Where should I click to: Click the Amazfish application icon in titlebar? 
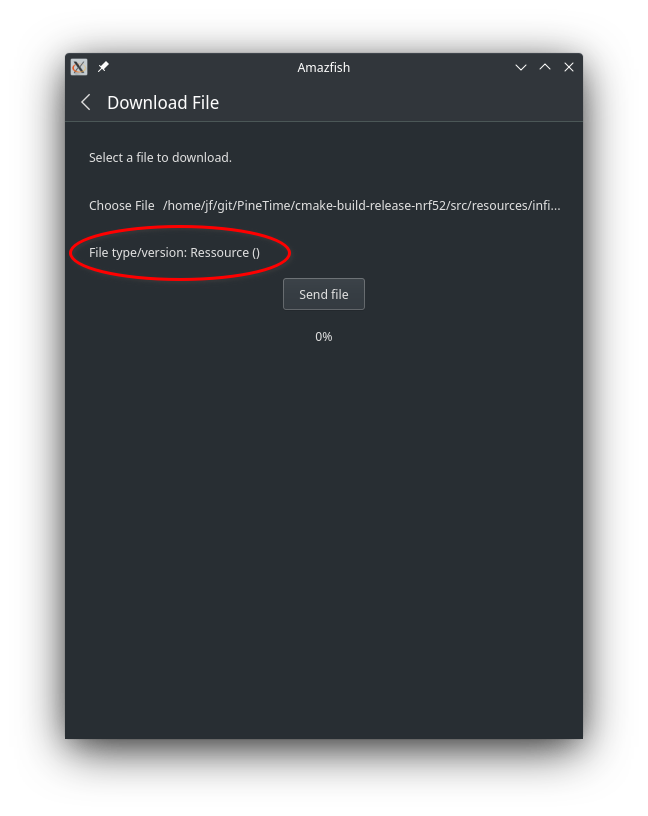click(78, 67)
